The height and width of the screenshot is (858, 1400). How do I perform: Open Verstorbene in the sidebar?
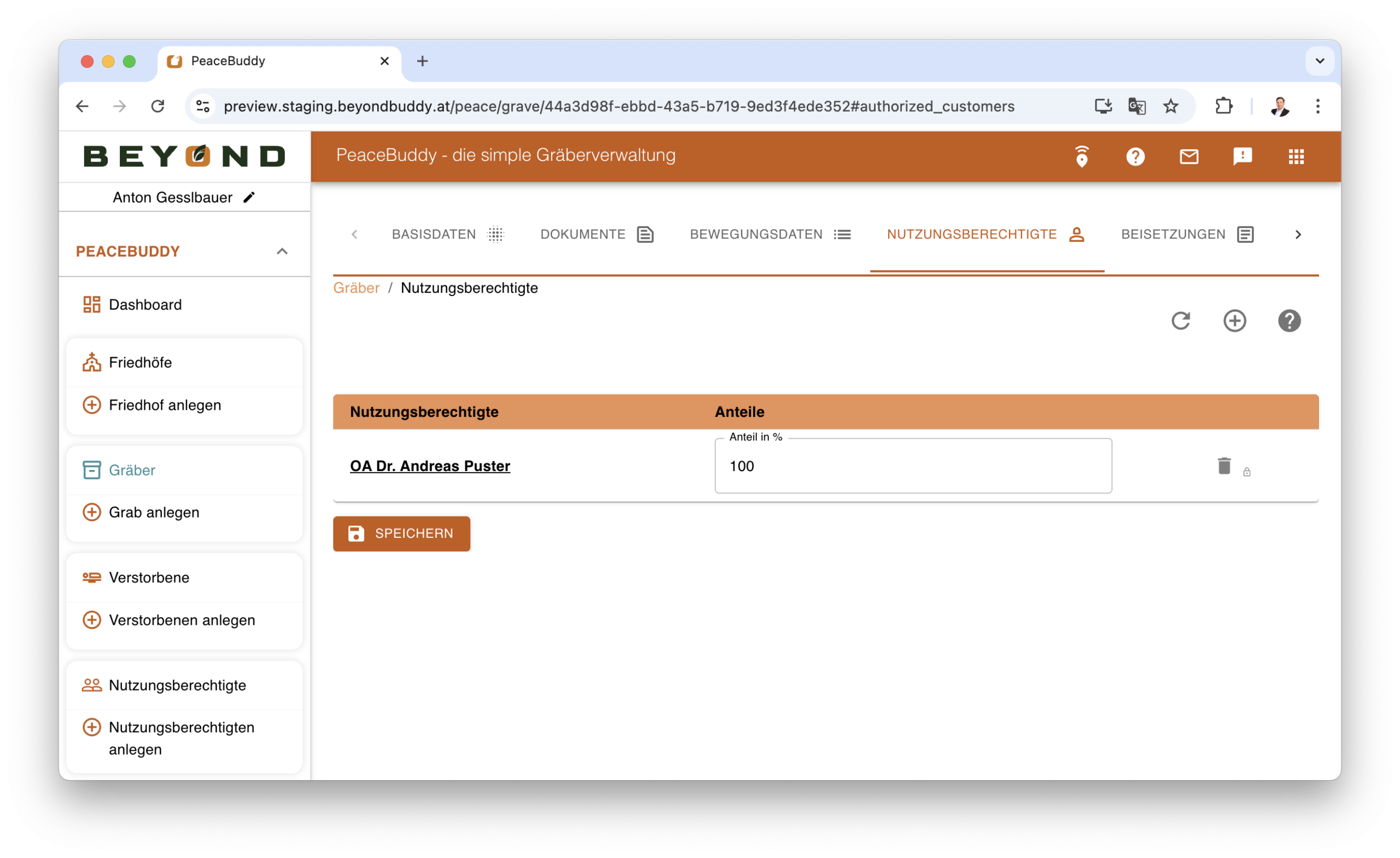tap(149, 577)
